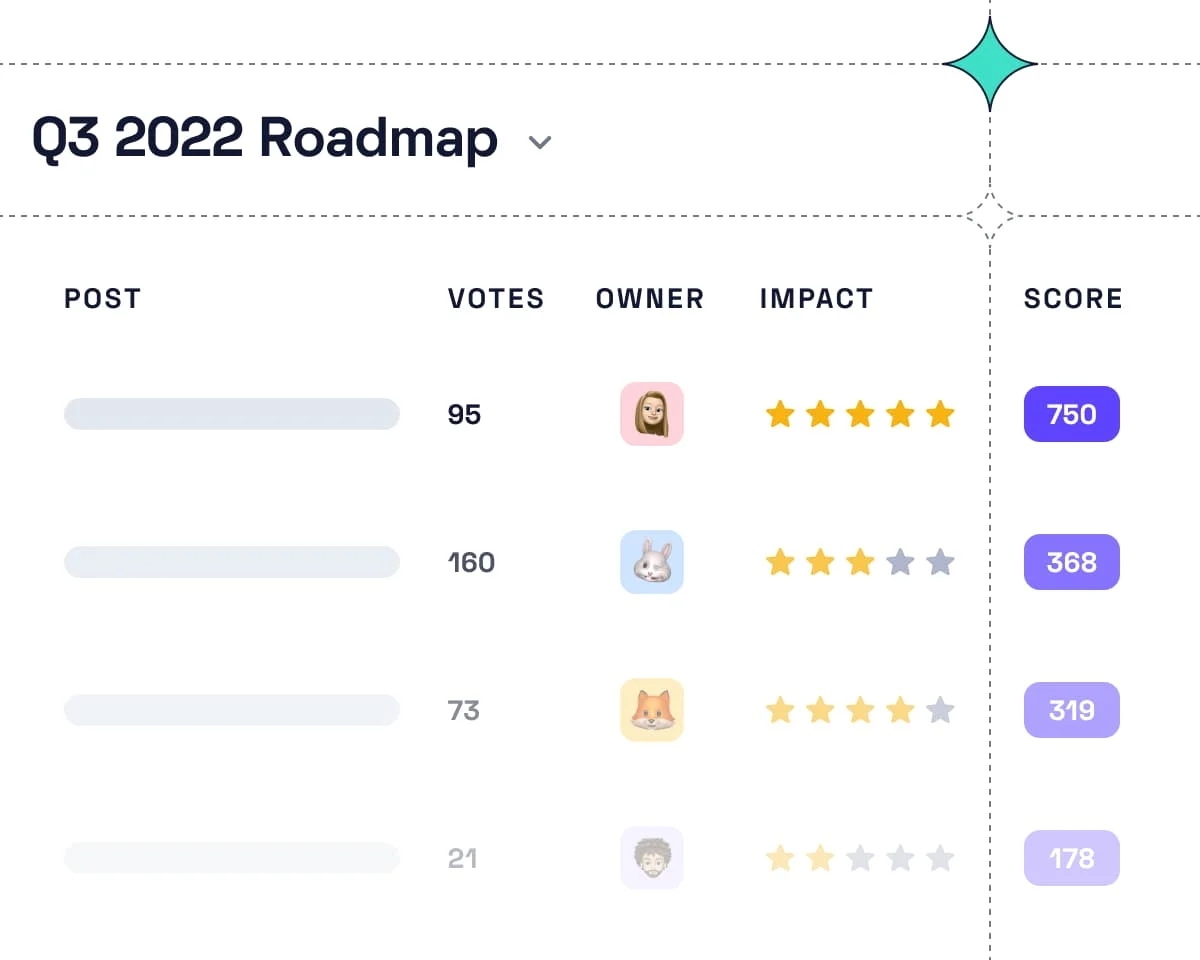This screenshot has width=1200, height=960.
Task: Click the faded 178 score badge
Action: coord(1072,858)
